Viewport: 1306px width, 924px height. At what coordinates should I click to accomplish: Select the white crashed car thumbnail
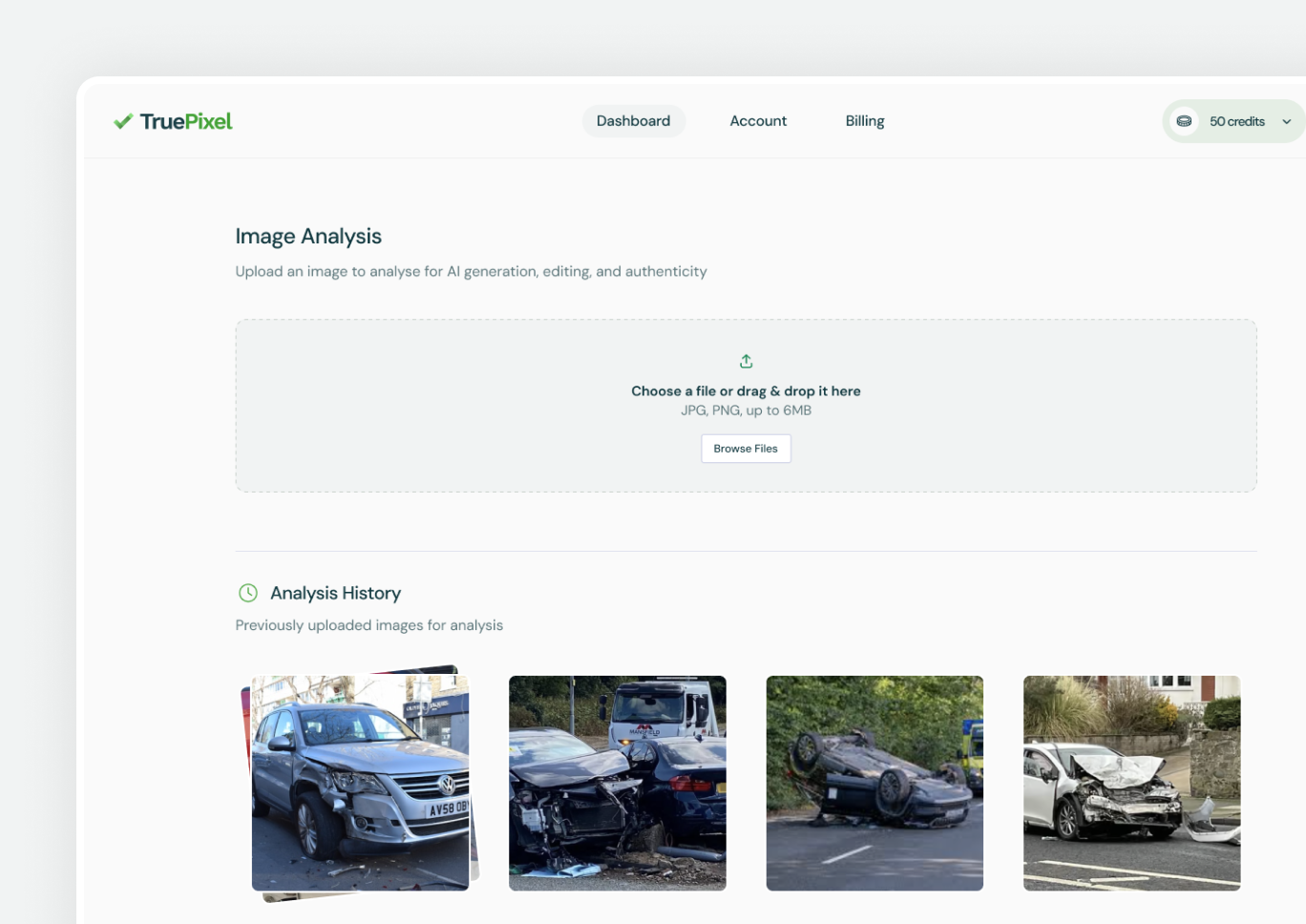pos(1131,783)
